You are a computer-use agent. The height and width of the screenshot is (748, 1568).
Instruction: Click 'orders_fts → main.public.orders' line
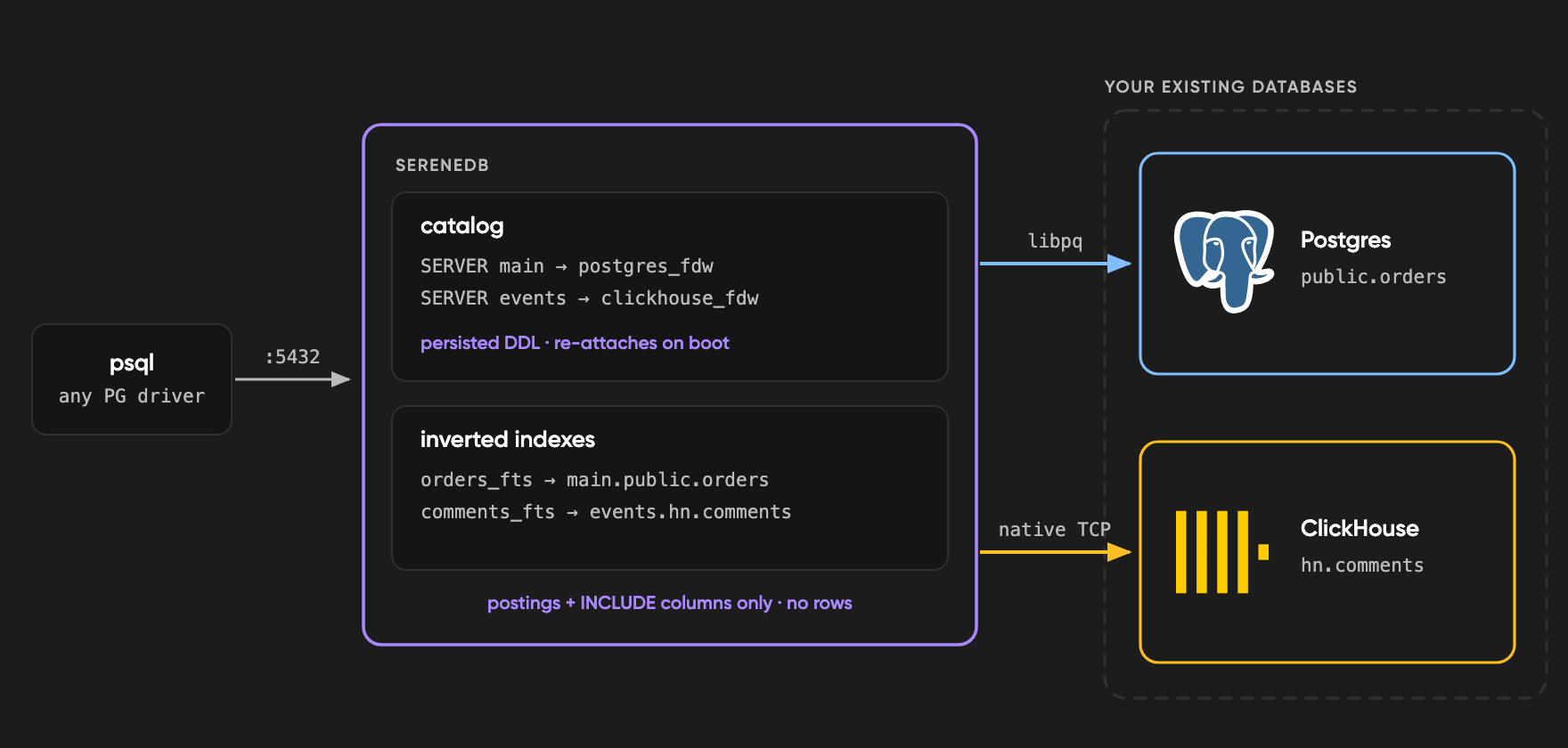594,480
